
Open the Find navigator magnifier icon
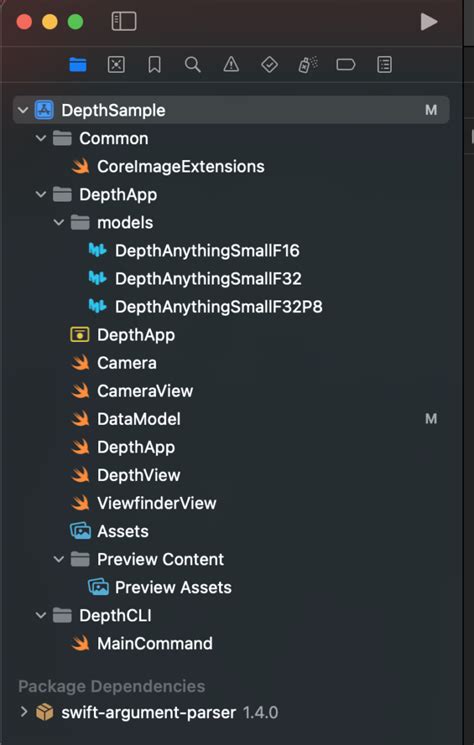192,64
